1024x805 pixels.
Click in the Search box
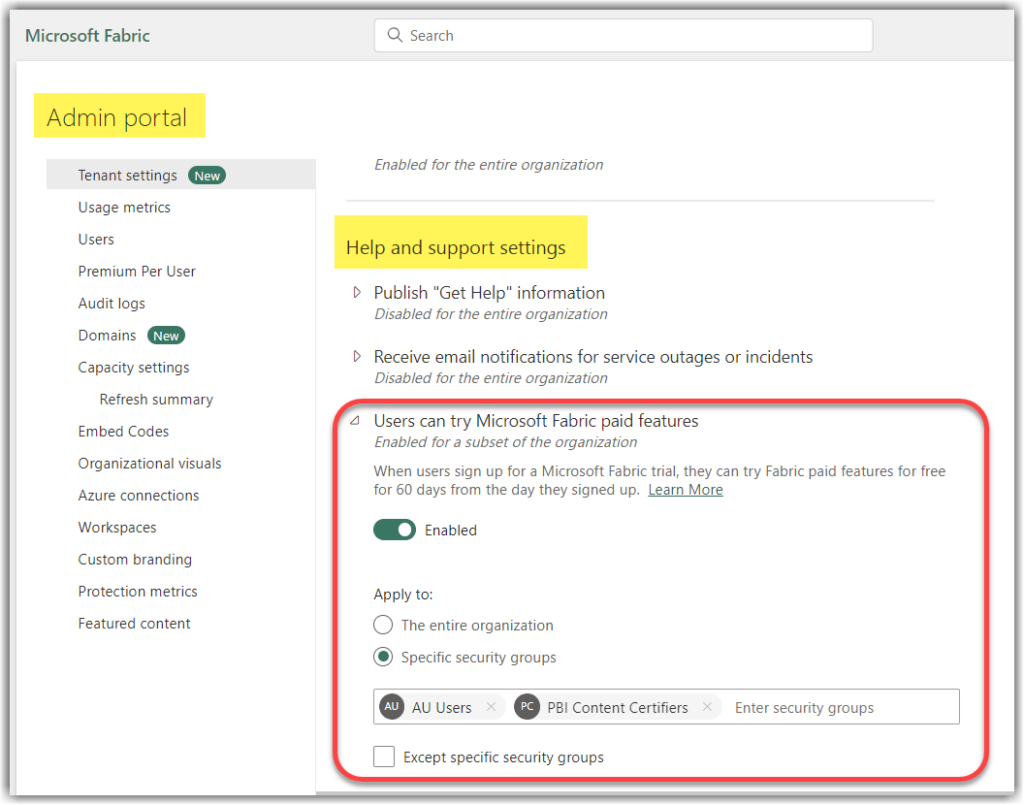tap(620, 35)
